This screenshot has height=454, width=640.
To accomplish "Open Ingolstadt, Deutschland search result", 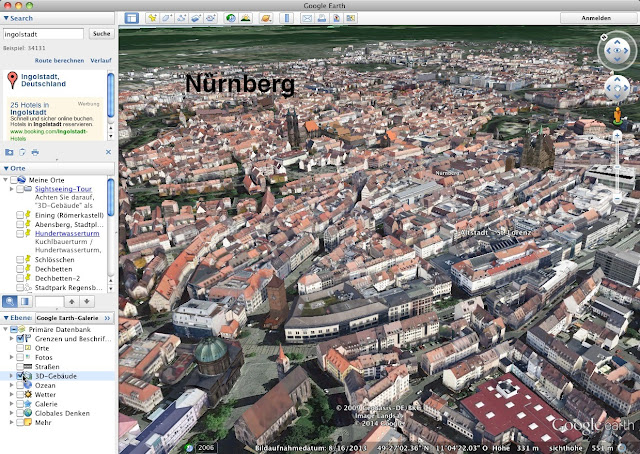I will tap(43, 80).
